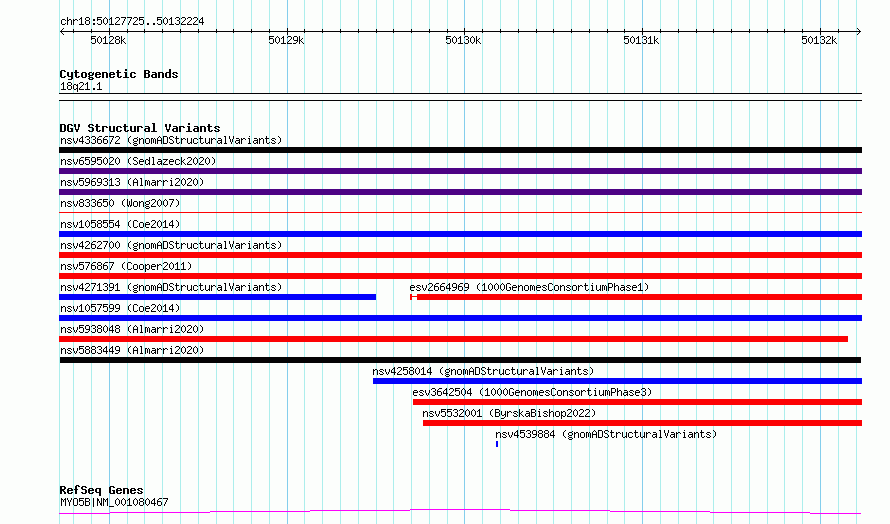This screenshot has height=524, width=890.
Task: Select the thin red nsv833650 line
Action: pos(460,213)
